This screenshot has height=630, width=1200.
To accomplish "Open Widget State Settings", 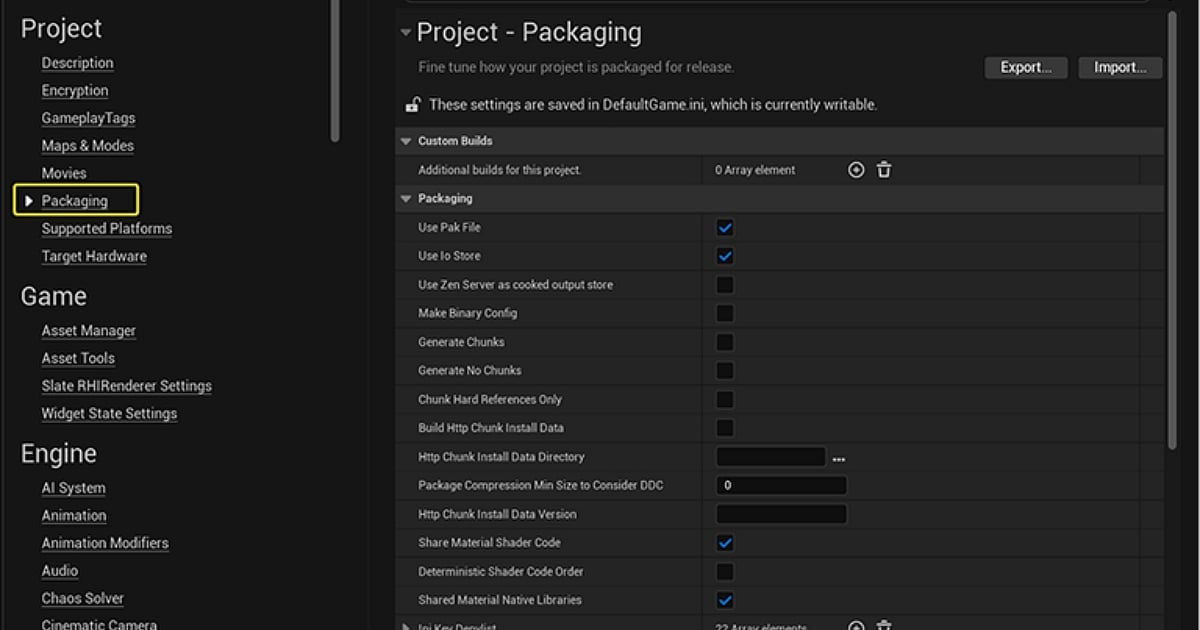I will click(109, 414).
